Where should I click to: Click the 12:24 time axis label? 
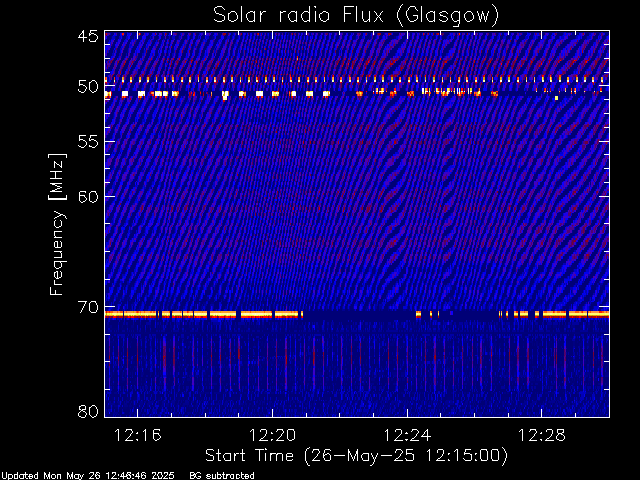(407, 435)
